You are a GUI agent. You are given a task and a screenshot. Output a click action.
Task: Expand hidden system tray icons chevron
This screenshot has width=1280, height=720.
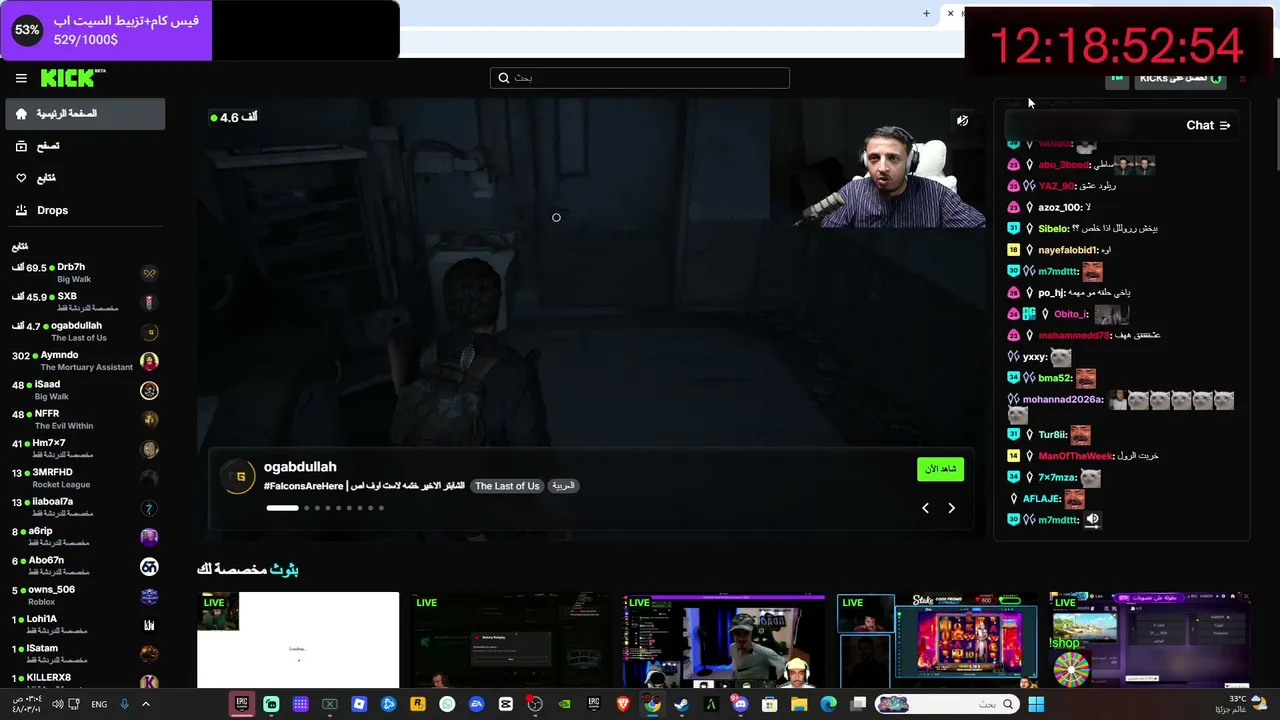pos(145,704)
